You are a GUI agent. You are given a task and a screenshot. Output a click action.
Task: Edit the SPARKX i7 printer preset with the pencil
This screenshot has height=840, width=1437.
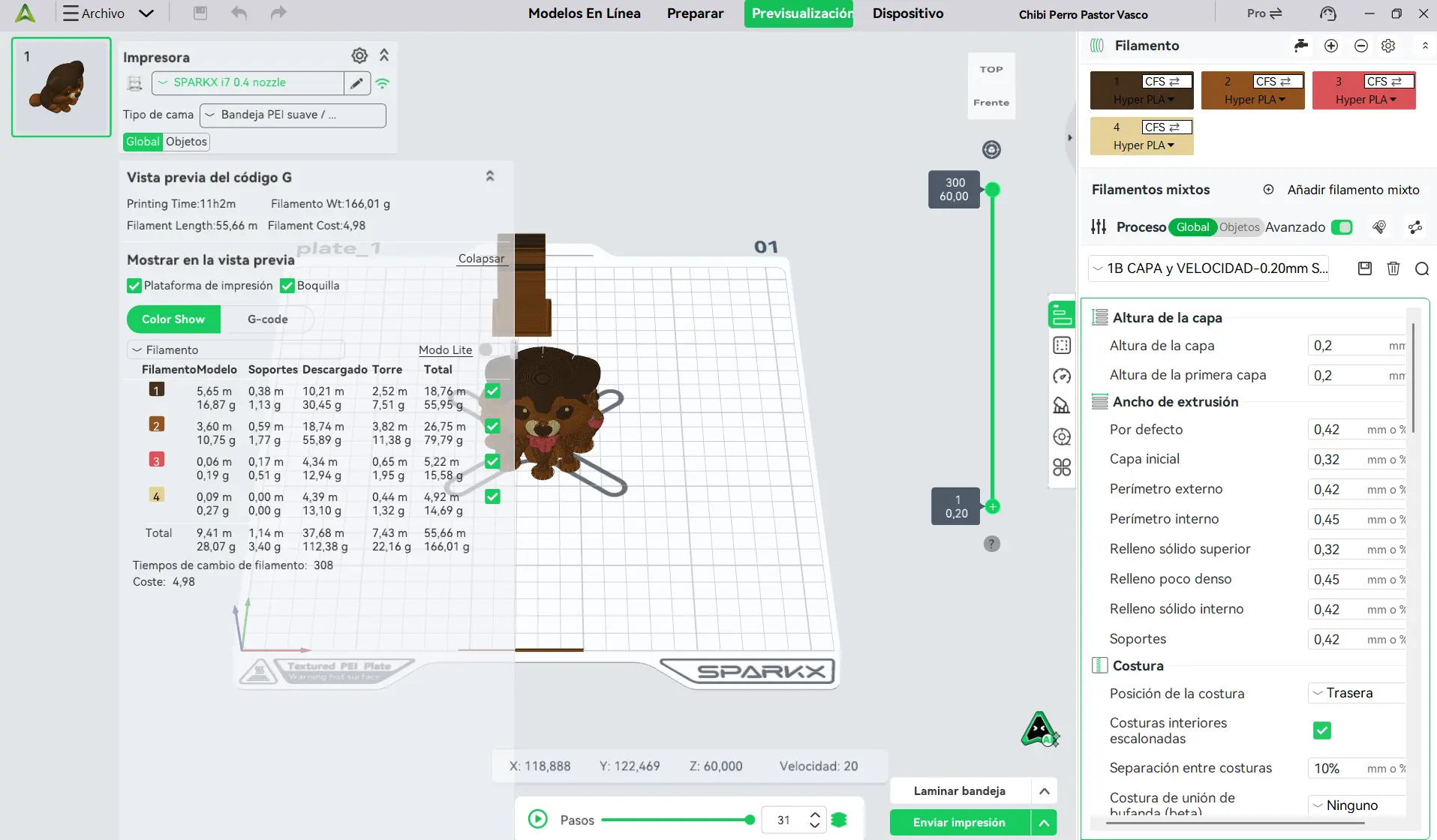pyautogui.click(x=356, y=82)
